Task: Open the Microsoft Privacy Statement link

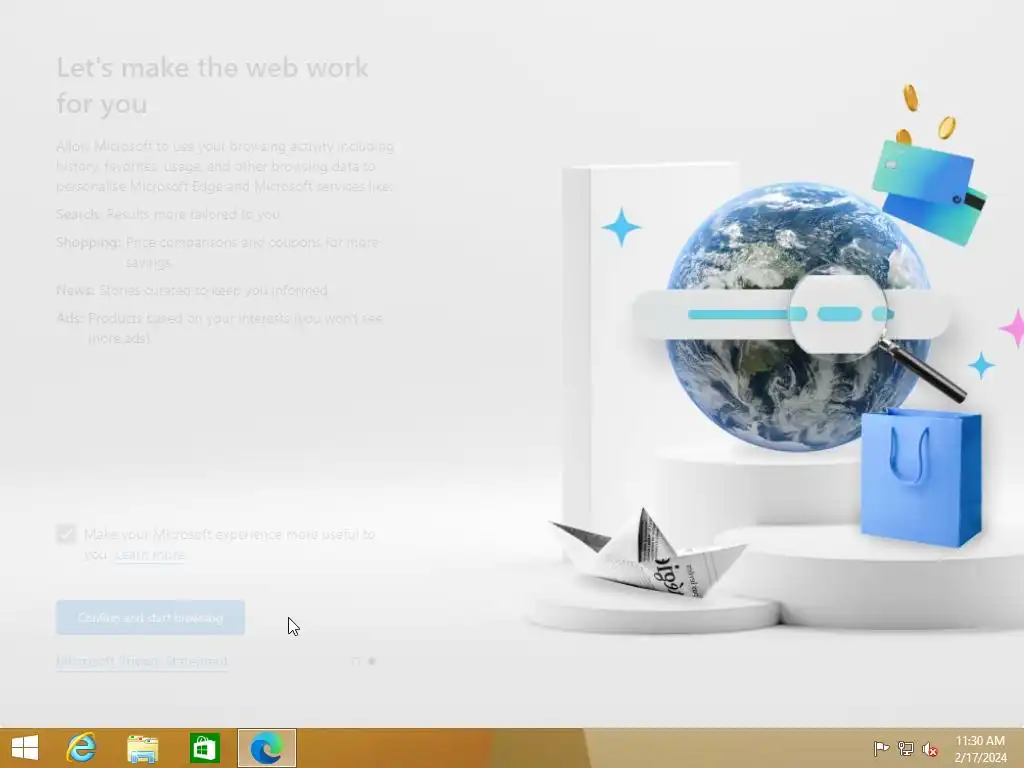Action: (x=142, y=661)
